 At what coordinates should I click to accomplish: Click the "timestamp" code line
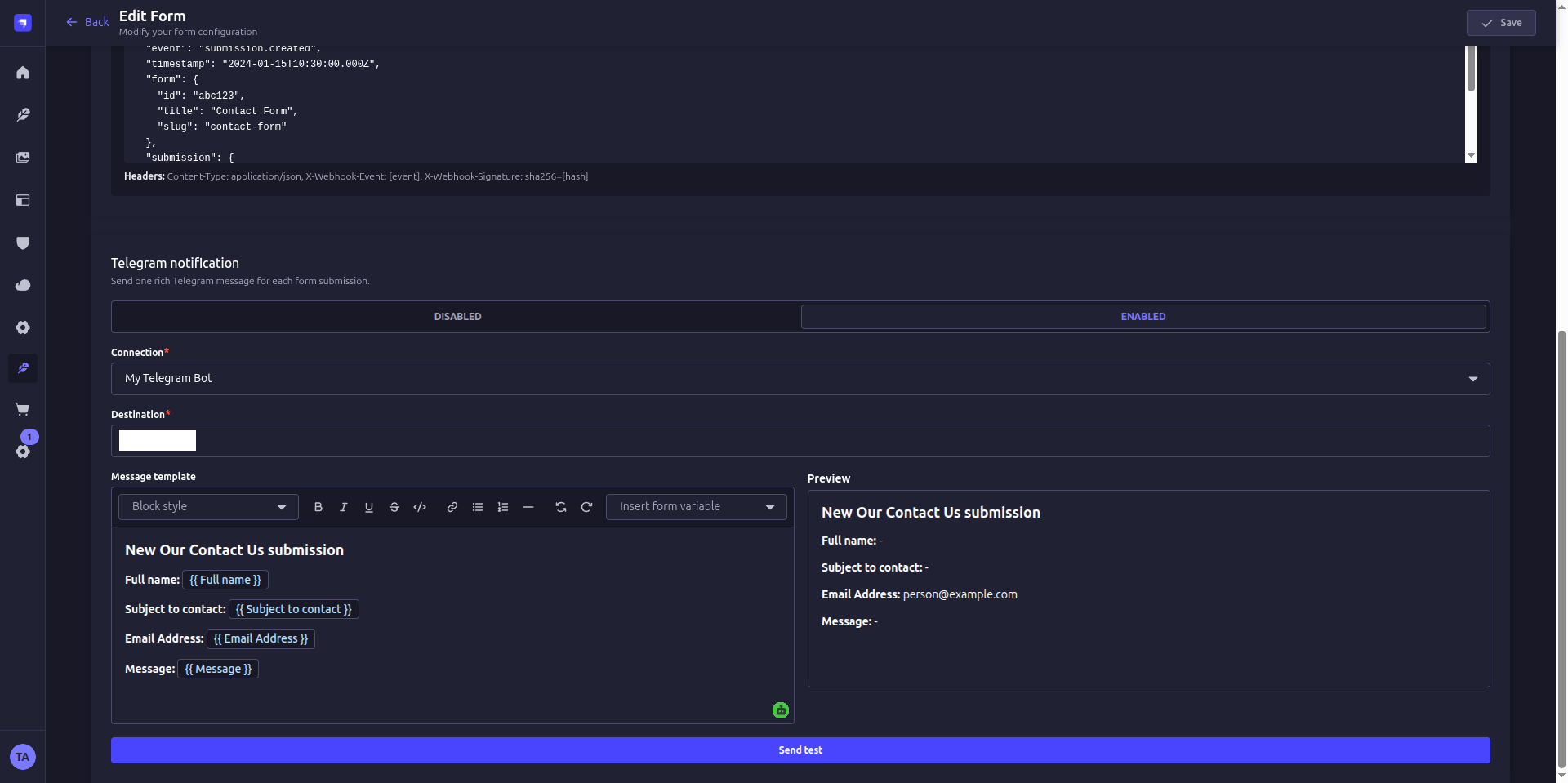263,64
